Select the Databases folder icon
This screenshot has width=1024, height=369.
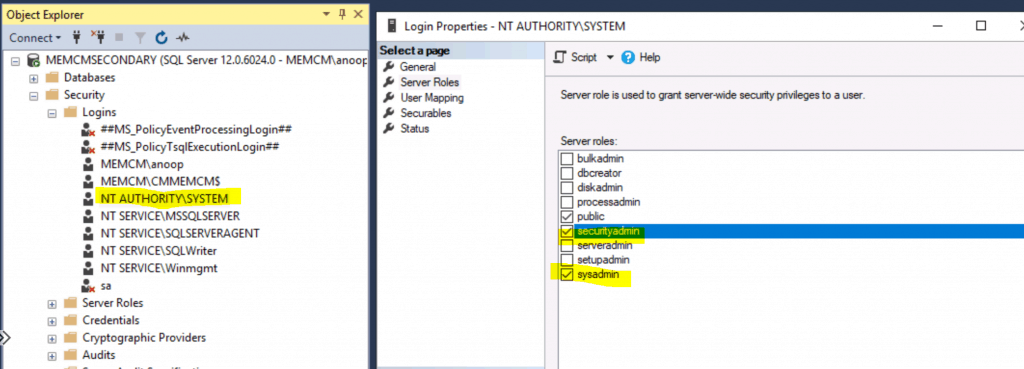point(52,78)
